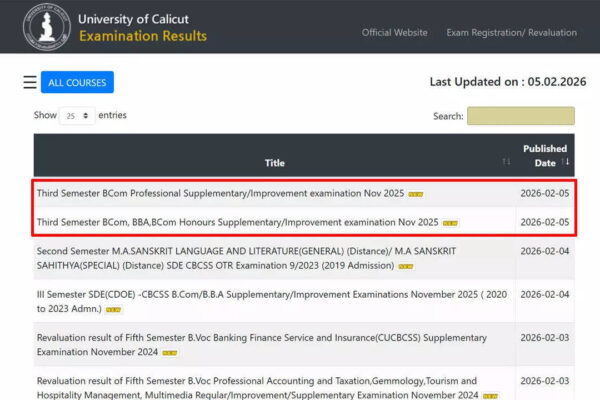
Task: Open Third Semester BCom, BBA, BCom Honours result
Action: click(x=238, y=222)
